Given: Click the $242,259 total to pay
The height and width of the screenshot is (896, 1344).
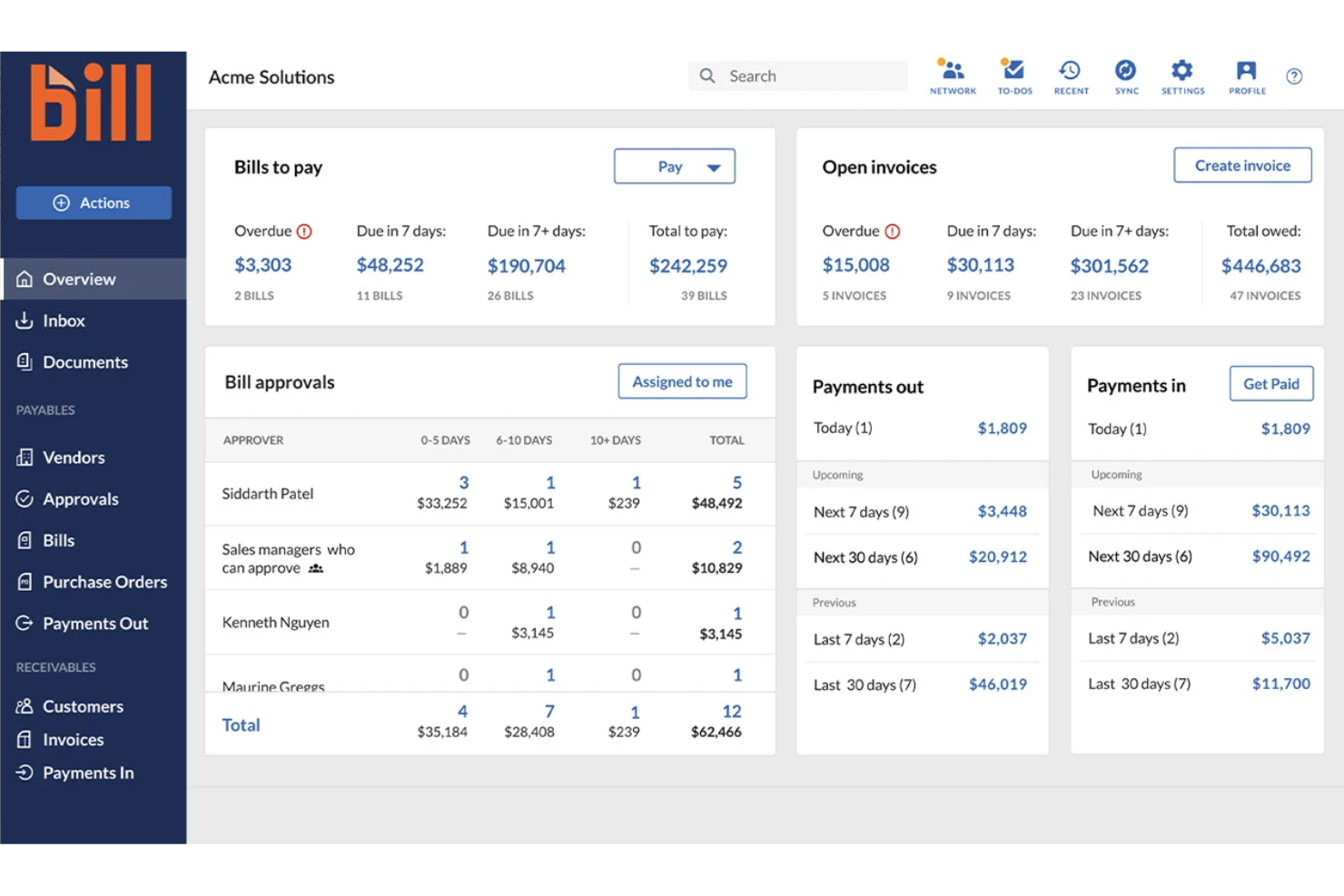Looking at the screenshot, I should tap(688, 266).
